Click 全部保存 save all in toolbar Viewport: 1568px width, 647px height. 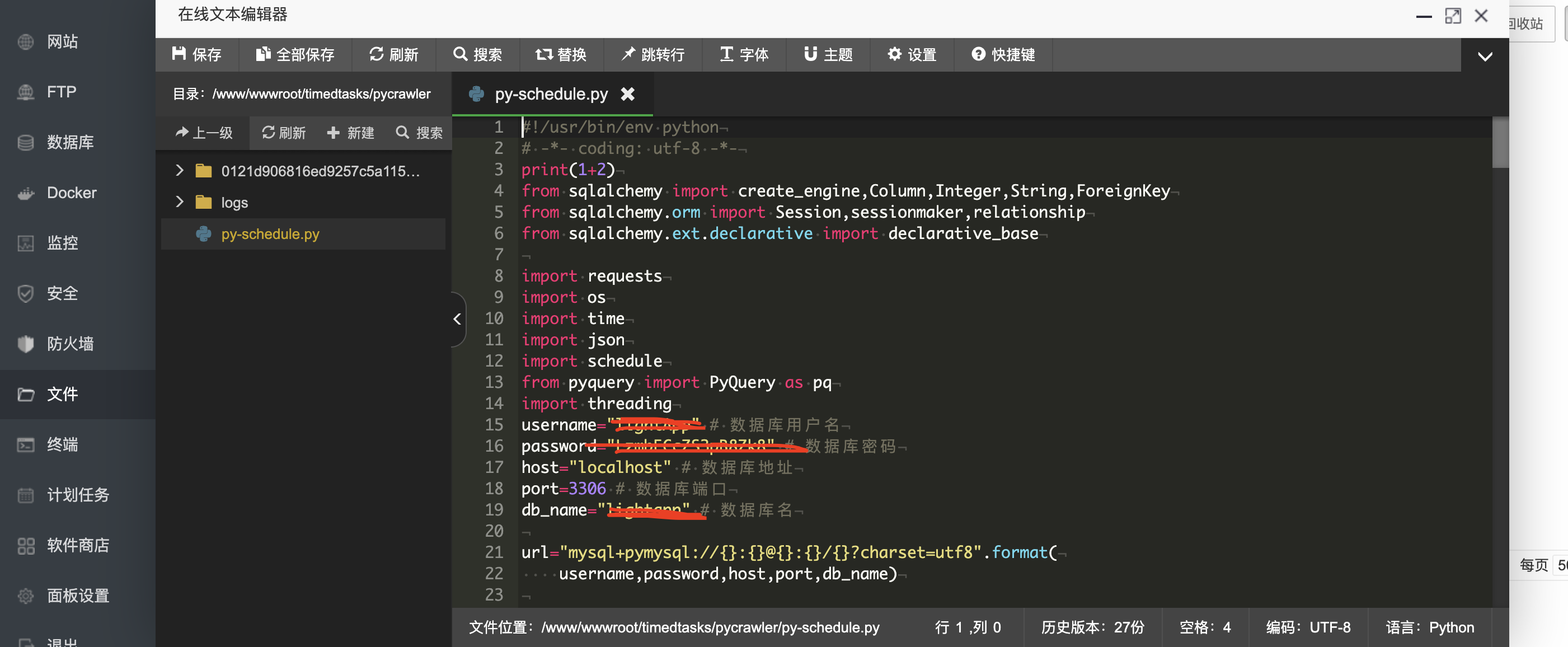click(295, 55)
